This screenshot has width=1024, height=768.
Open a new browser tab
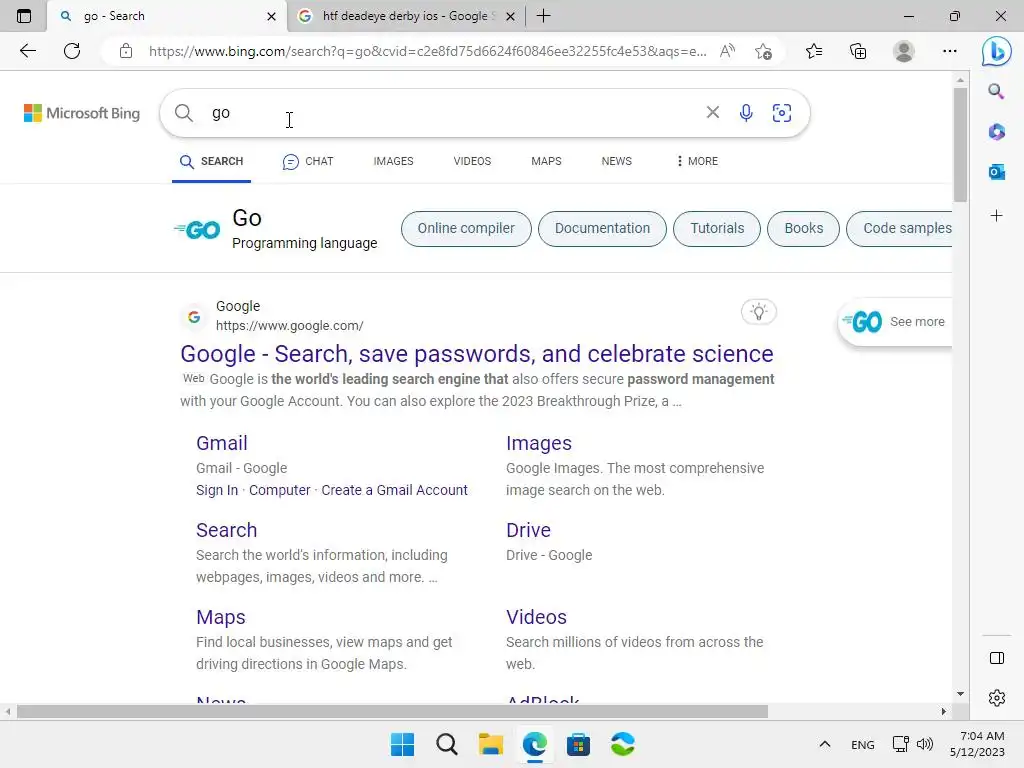tap(543, 16)
